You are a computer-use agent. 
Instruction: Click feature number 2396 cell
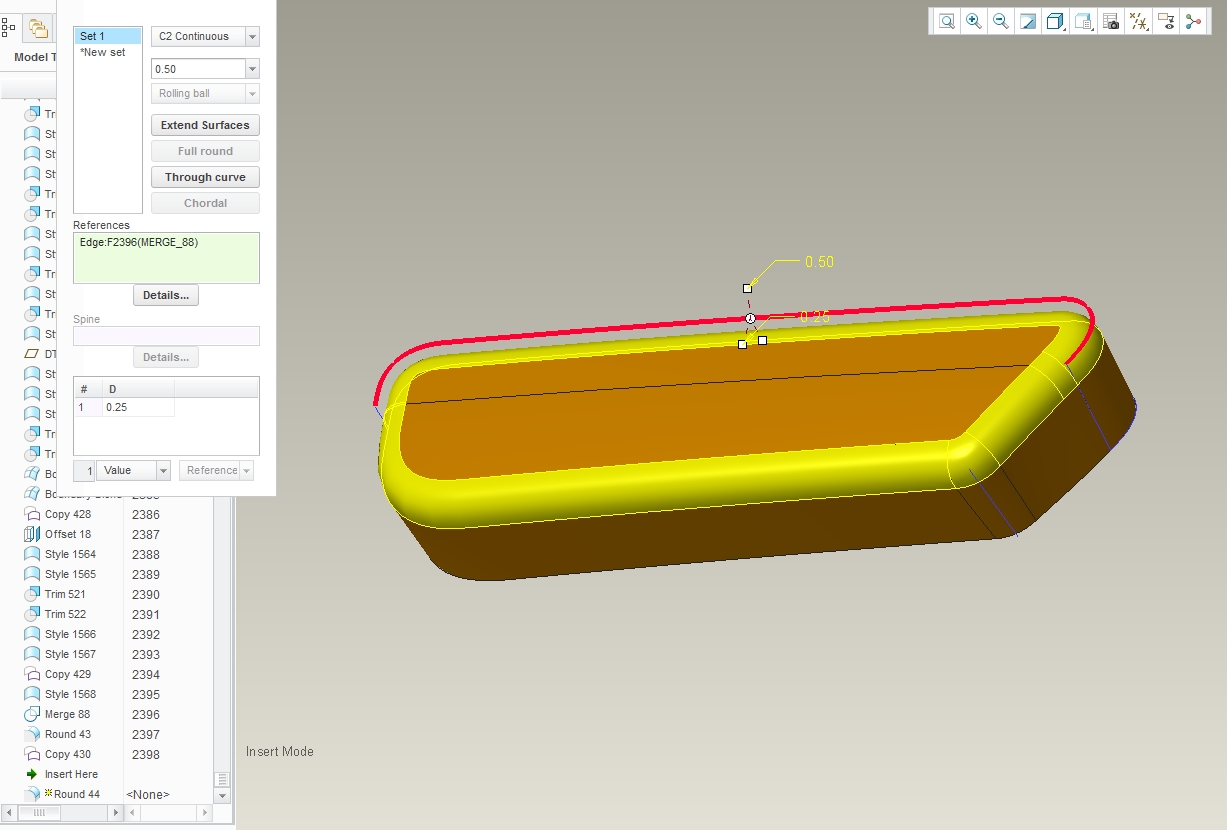[146, 714]
